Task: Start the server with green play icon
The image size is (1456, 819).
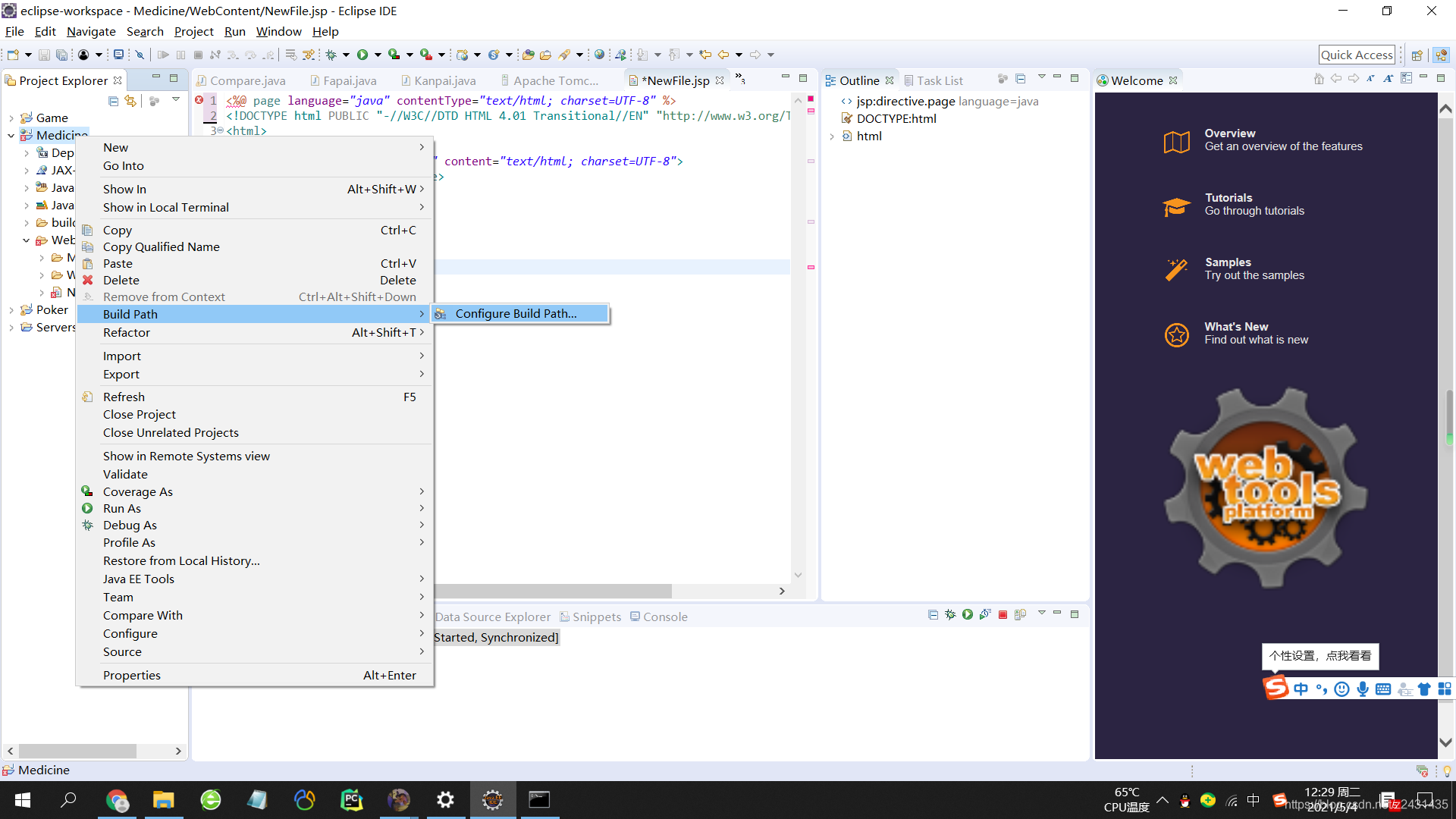Action: [x=968, y=615]
